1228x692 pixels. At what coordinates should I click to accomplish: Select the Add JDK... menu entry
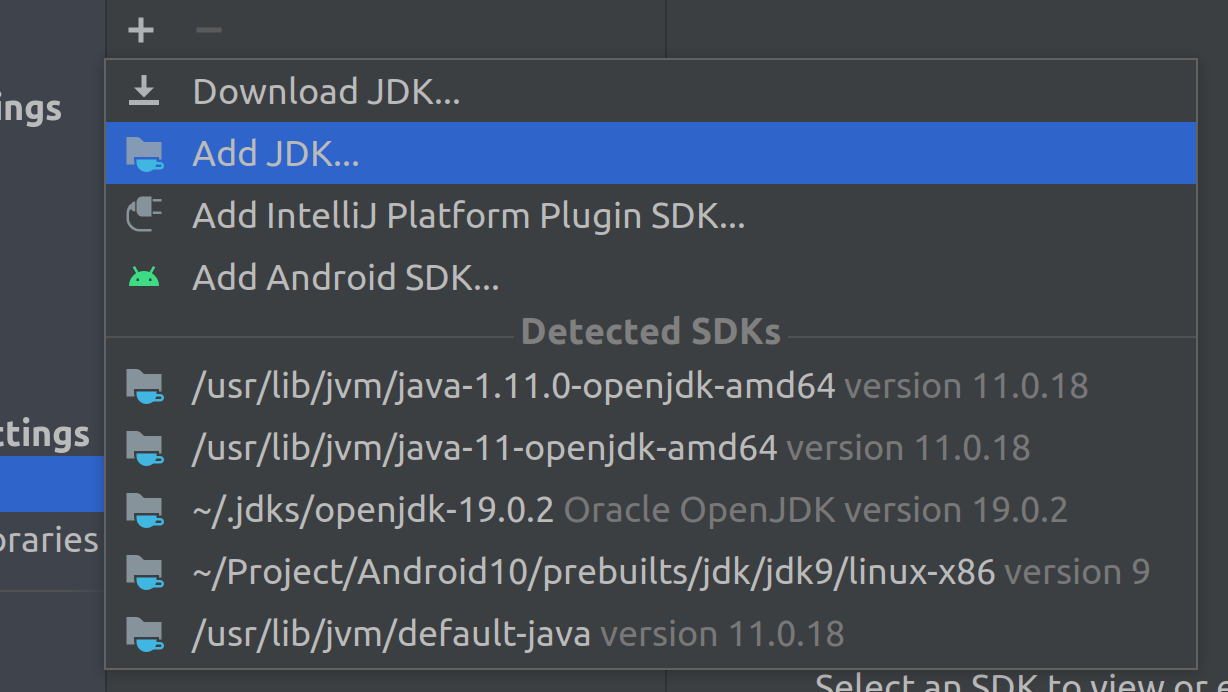(651, 153)
